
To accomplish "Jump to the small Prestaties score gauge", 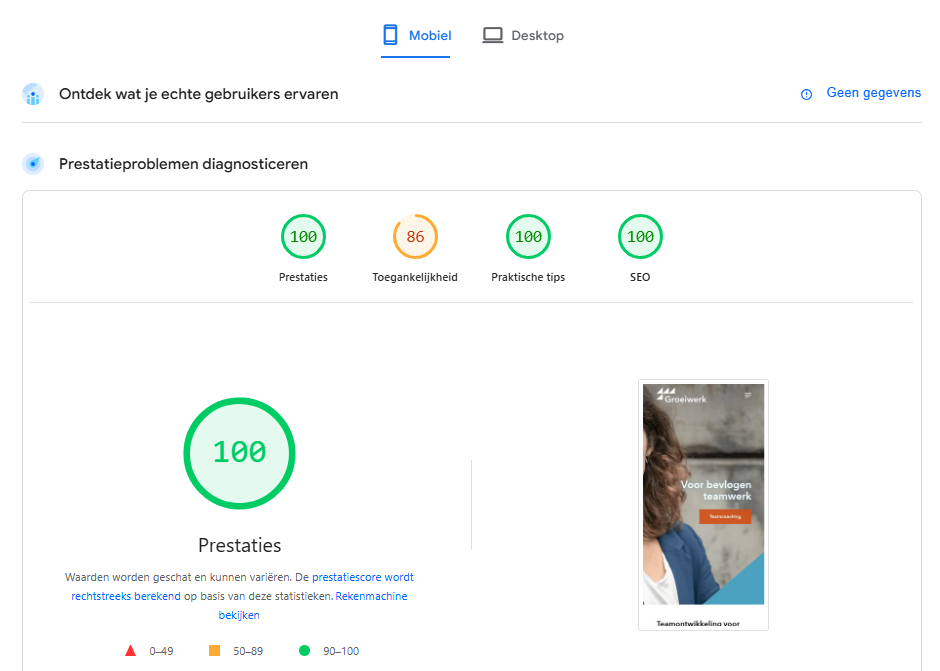I will pos(303,238).
